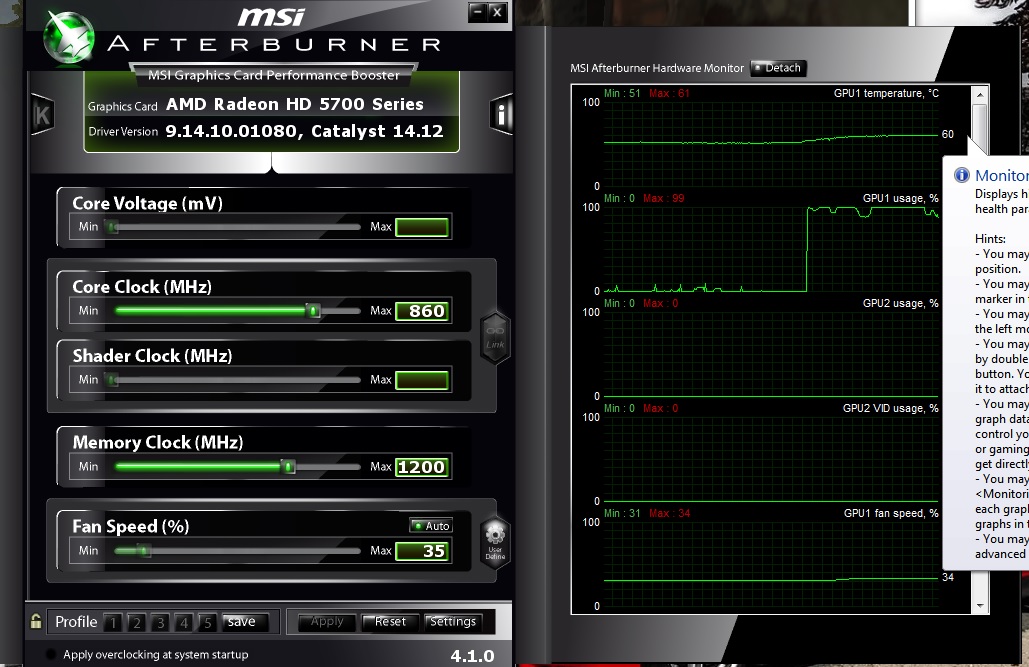Select profile slot 2

(136, 622)
